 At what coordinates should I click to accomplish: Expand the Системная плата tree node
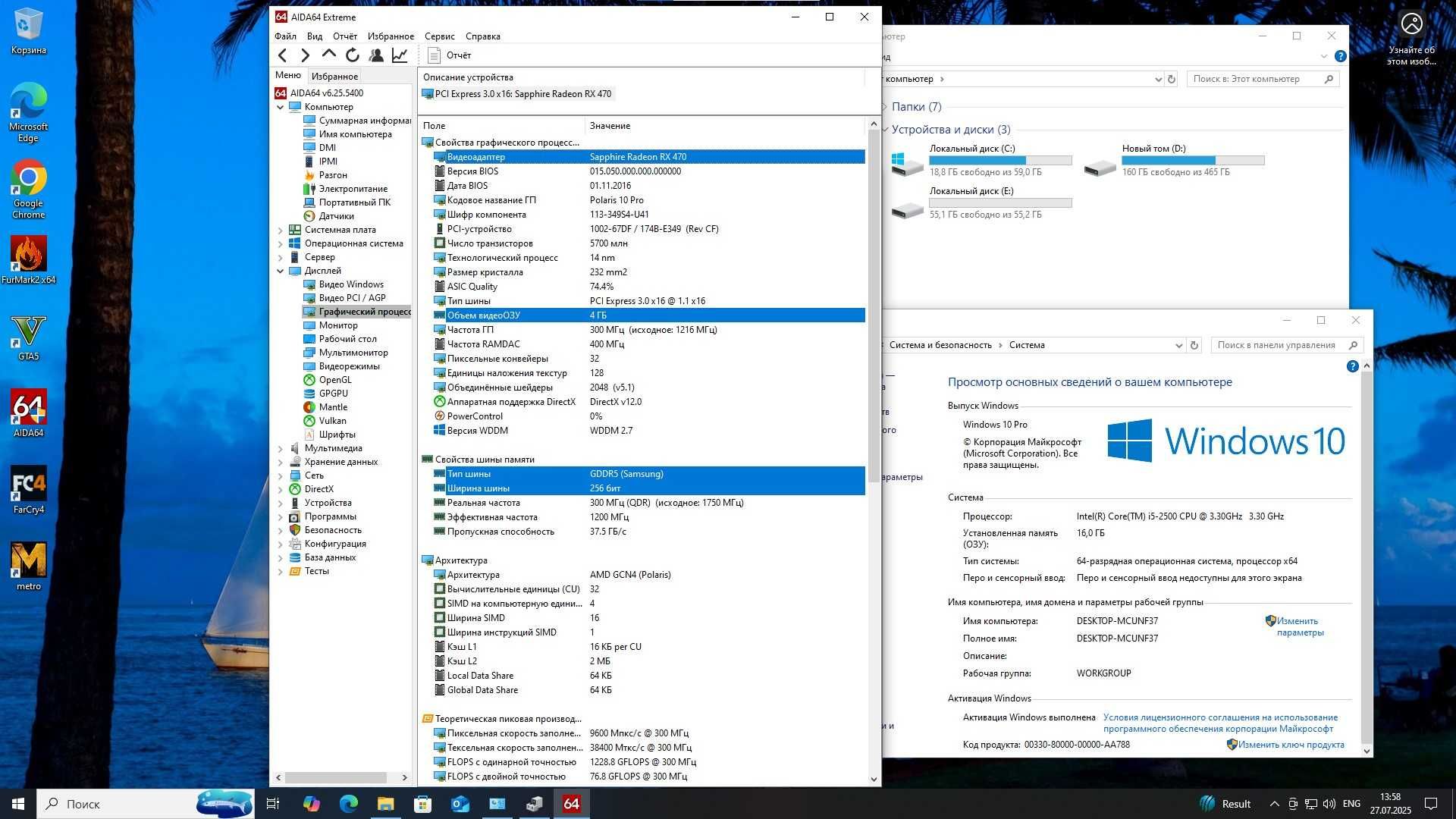(280, 230)
